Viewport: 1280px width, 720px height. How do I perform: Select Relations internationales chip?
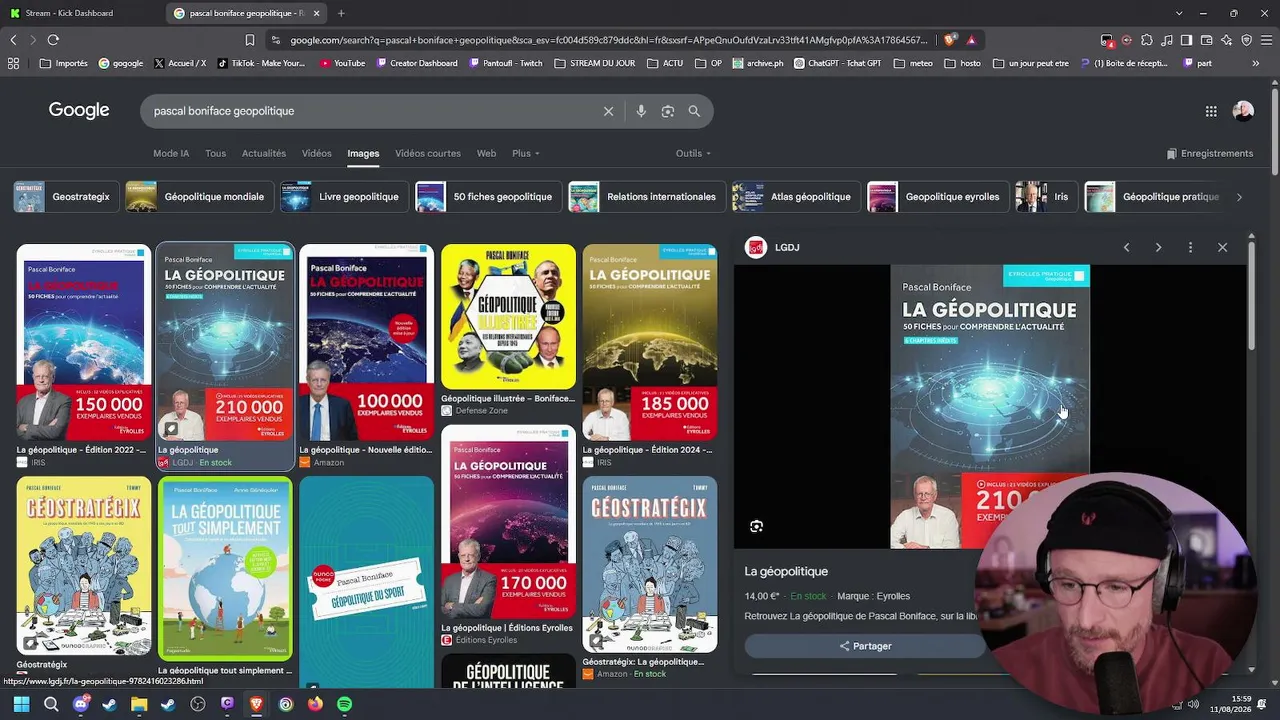(647, 197)
